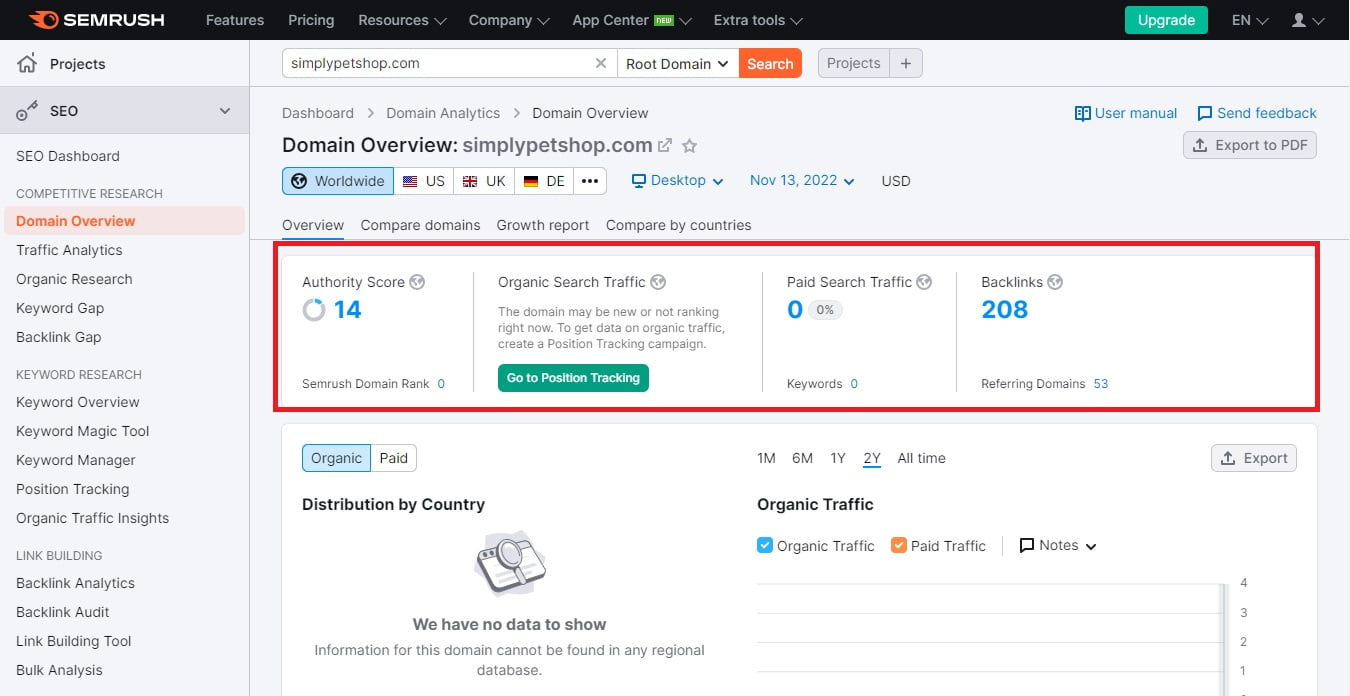Open the Referring Domains count 53
This screenshot has height=696, width=1350.
click(x=1101, y=384)
